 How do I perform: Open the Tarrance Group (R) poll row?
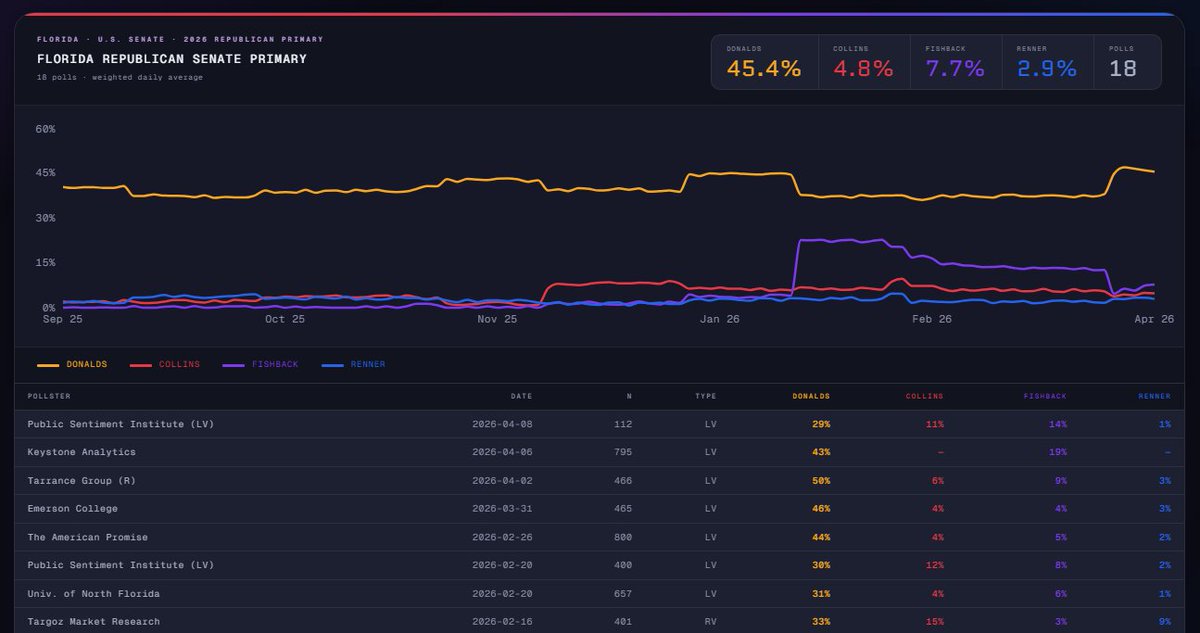[600, 480]
